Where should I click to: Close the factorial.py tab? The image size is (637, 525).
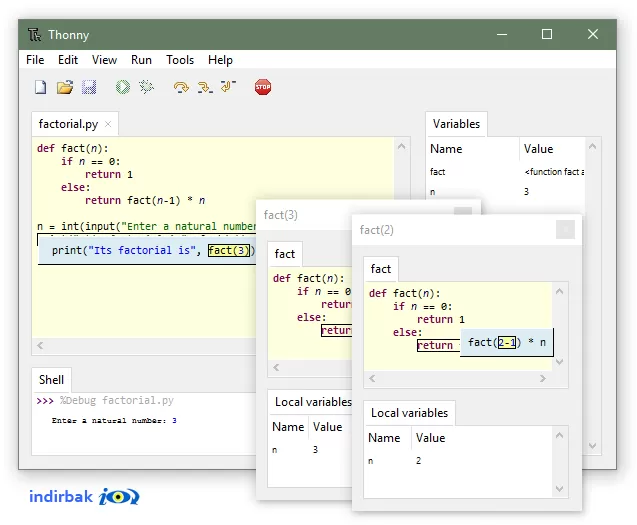tap(108, 124)
